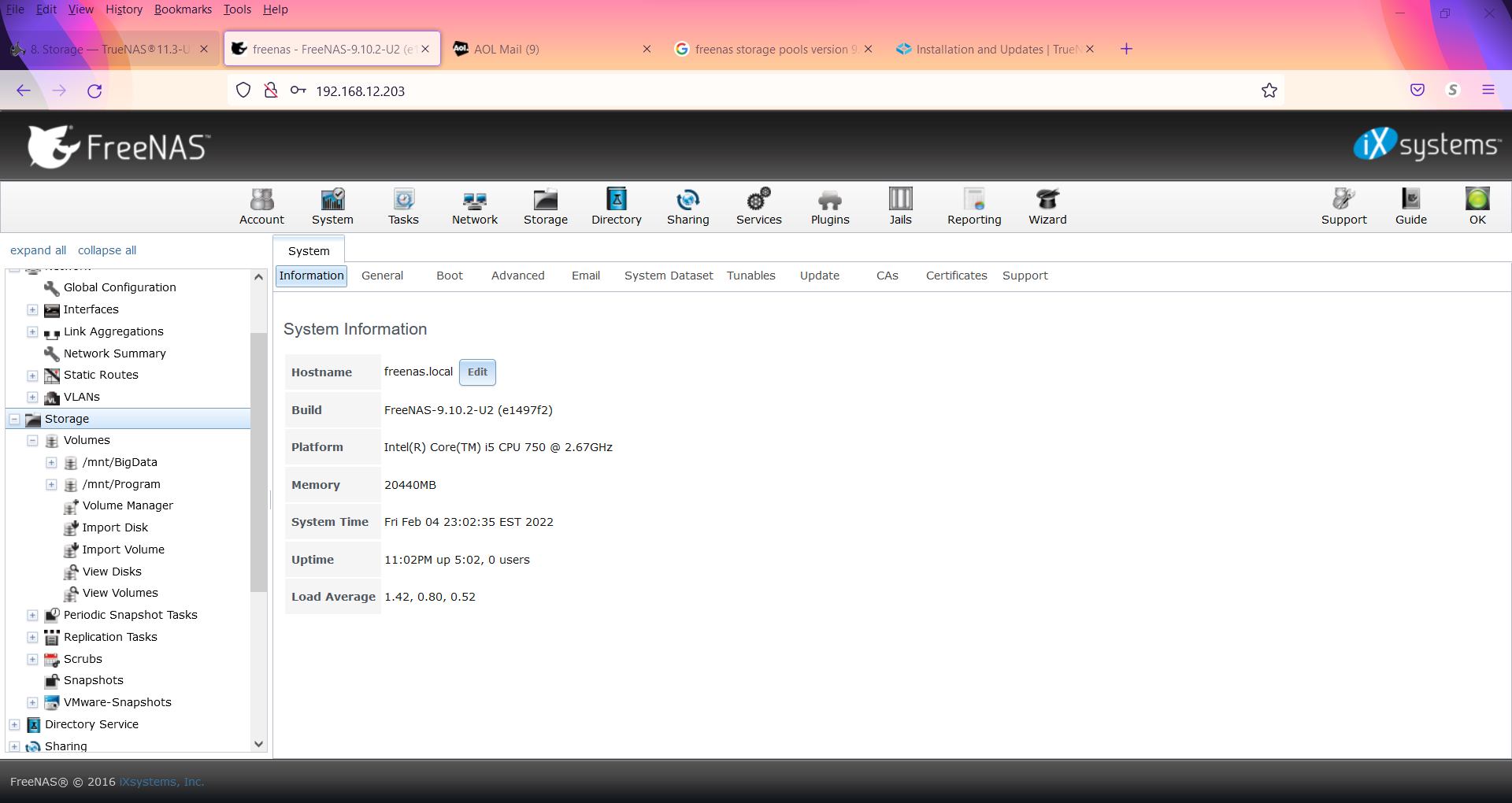Open Global Configuration in the tree
This screenshot has width=1512, height=803.
coord(120,287)
